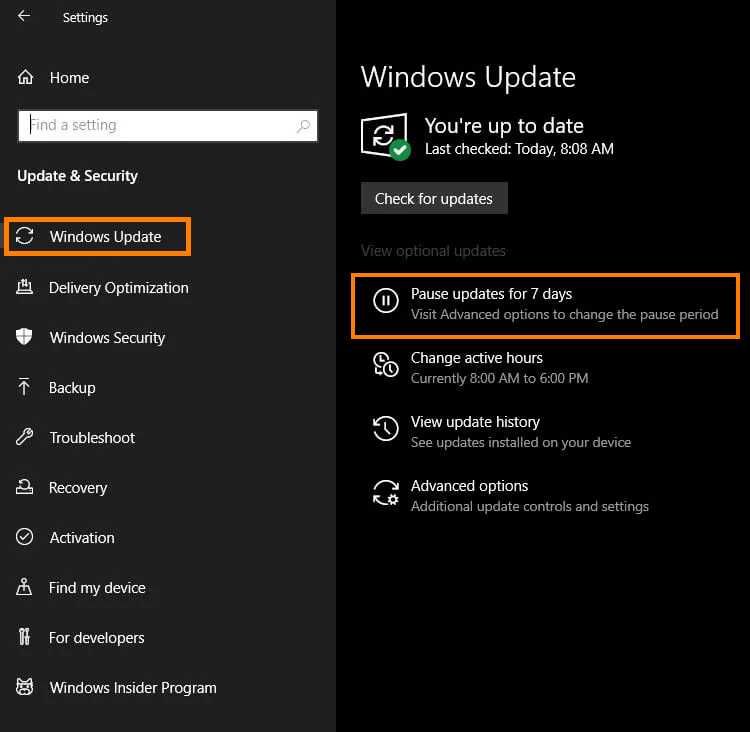Click the Update & Security heading
750x732 pixels.
[x=77, y=176]
